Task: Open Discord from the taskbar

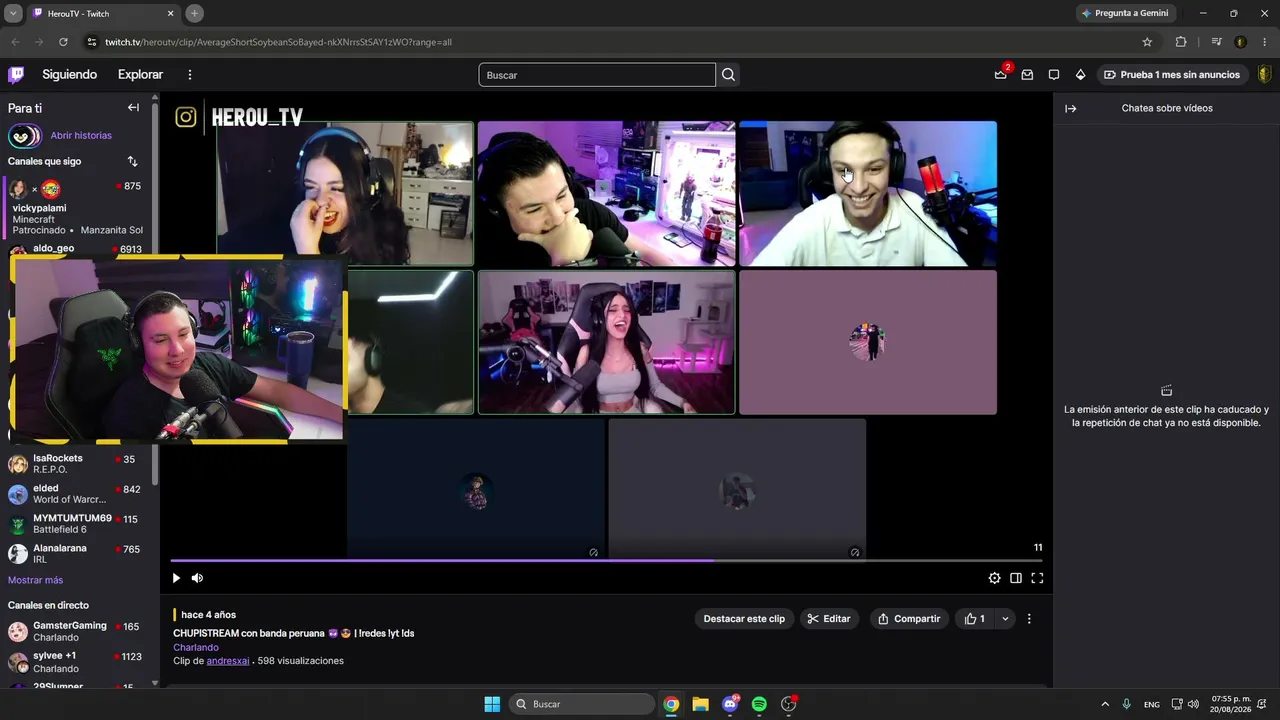Action: pos(730,704)
